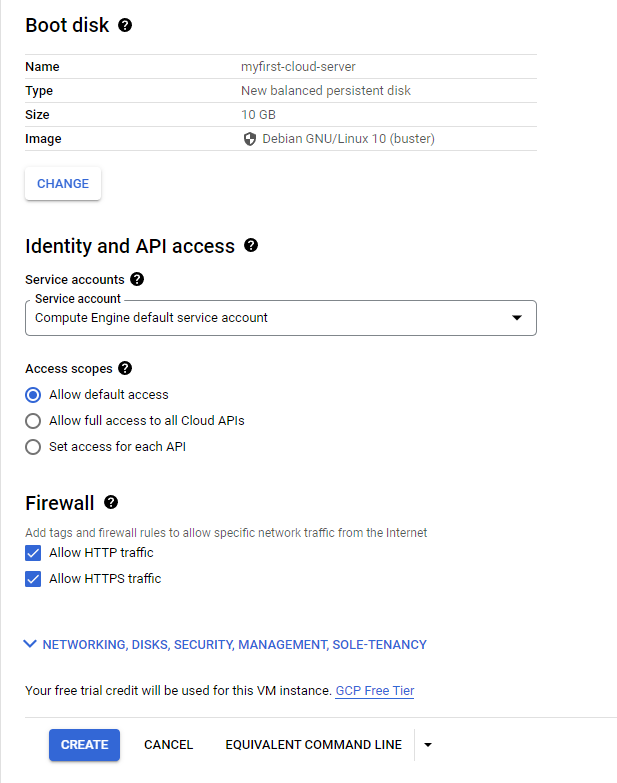
Task: Click the boot disk name myfirst-cloud-server
Action: pyautogui.click(x=298, y=66)
